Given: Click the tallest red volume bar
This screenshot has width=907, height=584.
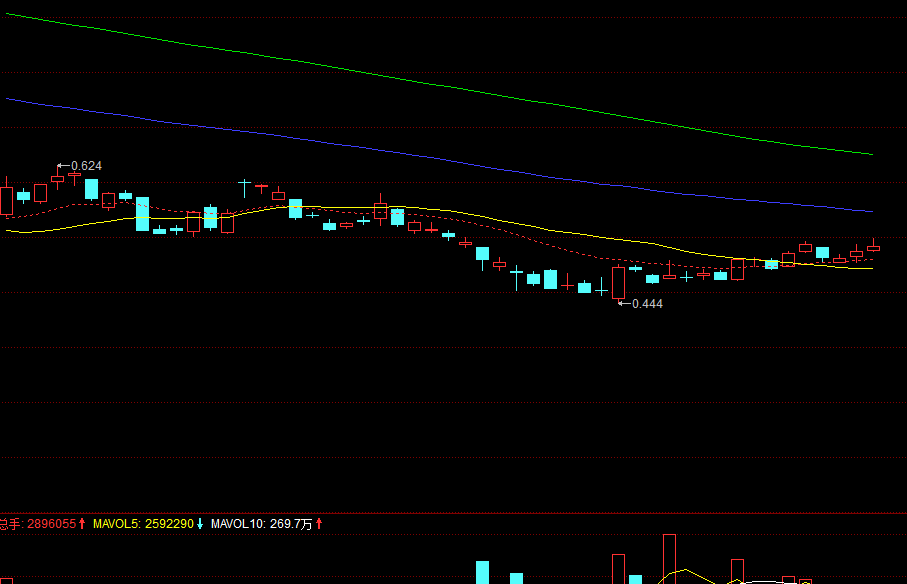Looking at the screenshot, I should (x=669, y=559).
